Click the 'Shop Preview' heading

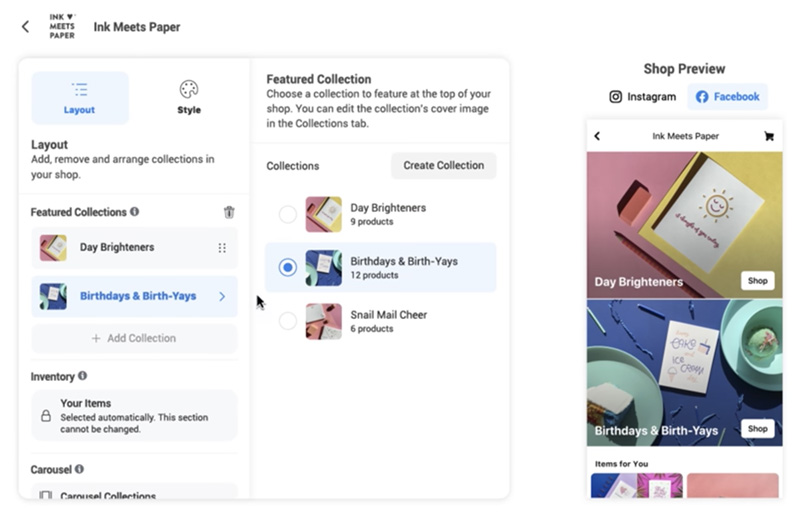(684, 69)
